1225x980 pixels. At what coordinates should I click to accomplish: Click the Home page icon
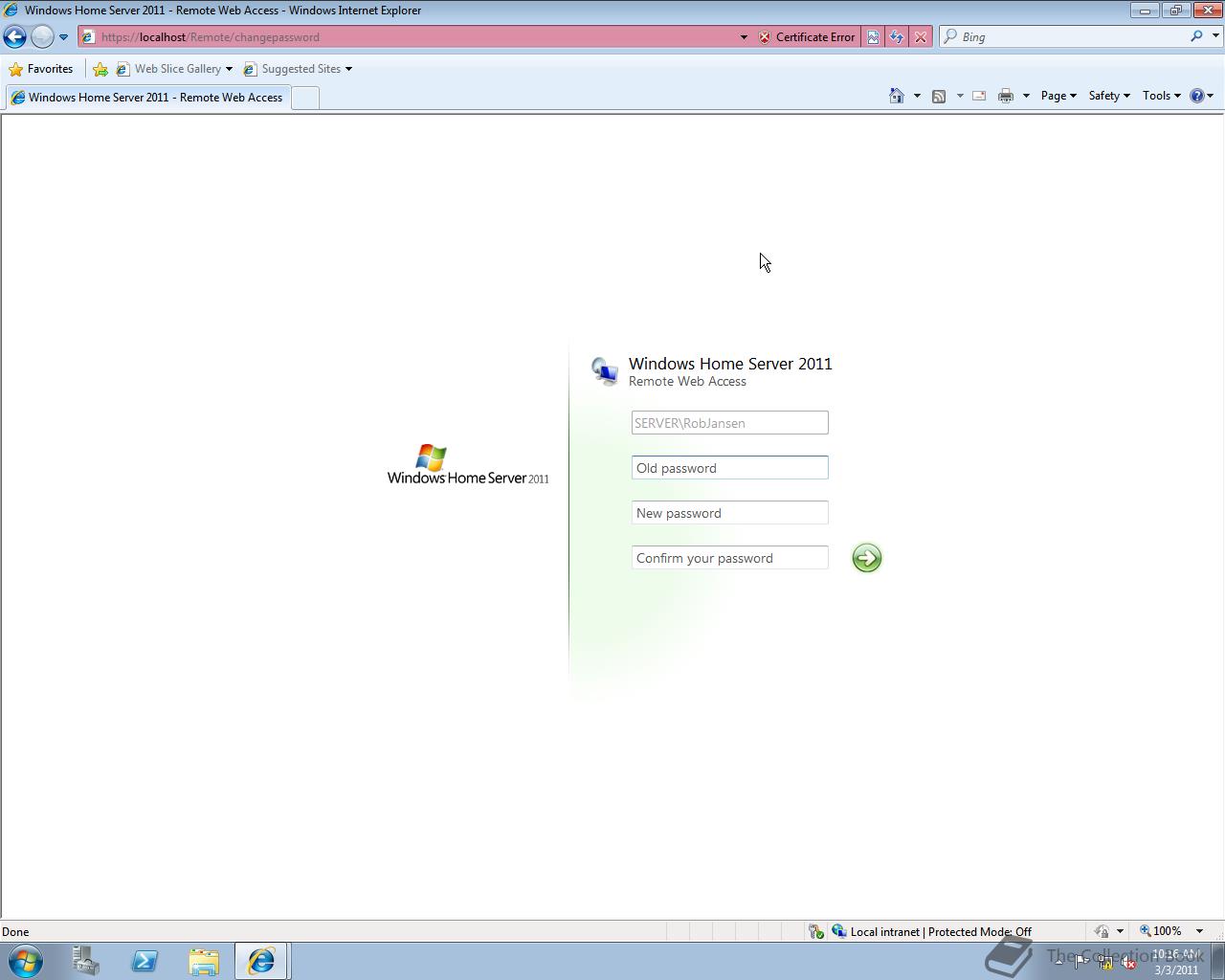897,96
